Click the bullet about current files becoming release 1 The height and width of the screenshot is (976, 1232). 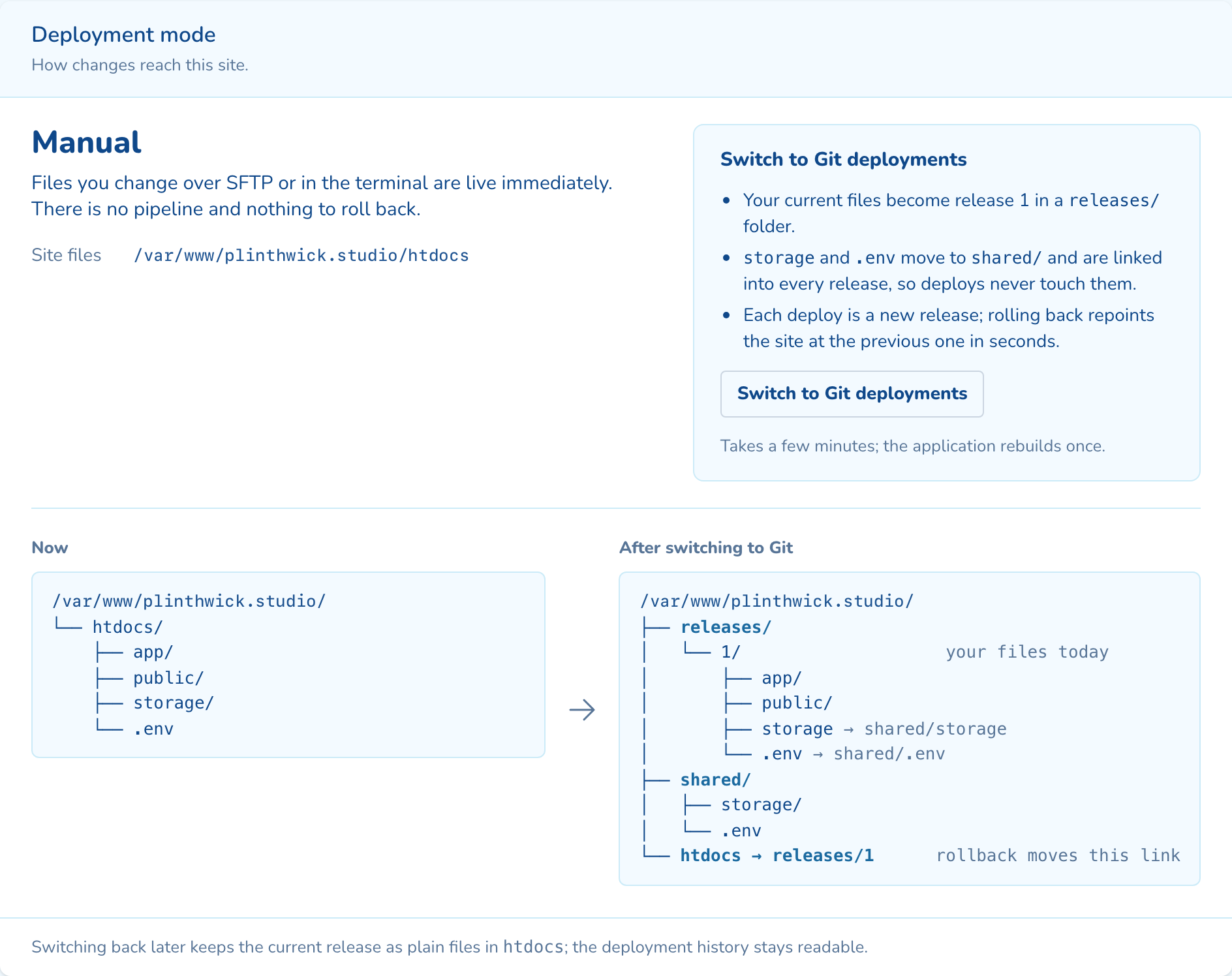pos(951,213)
